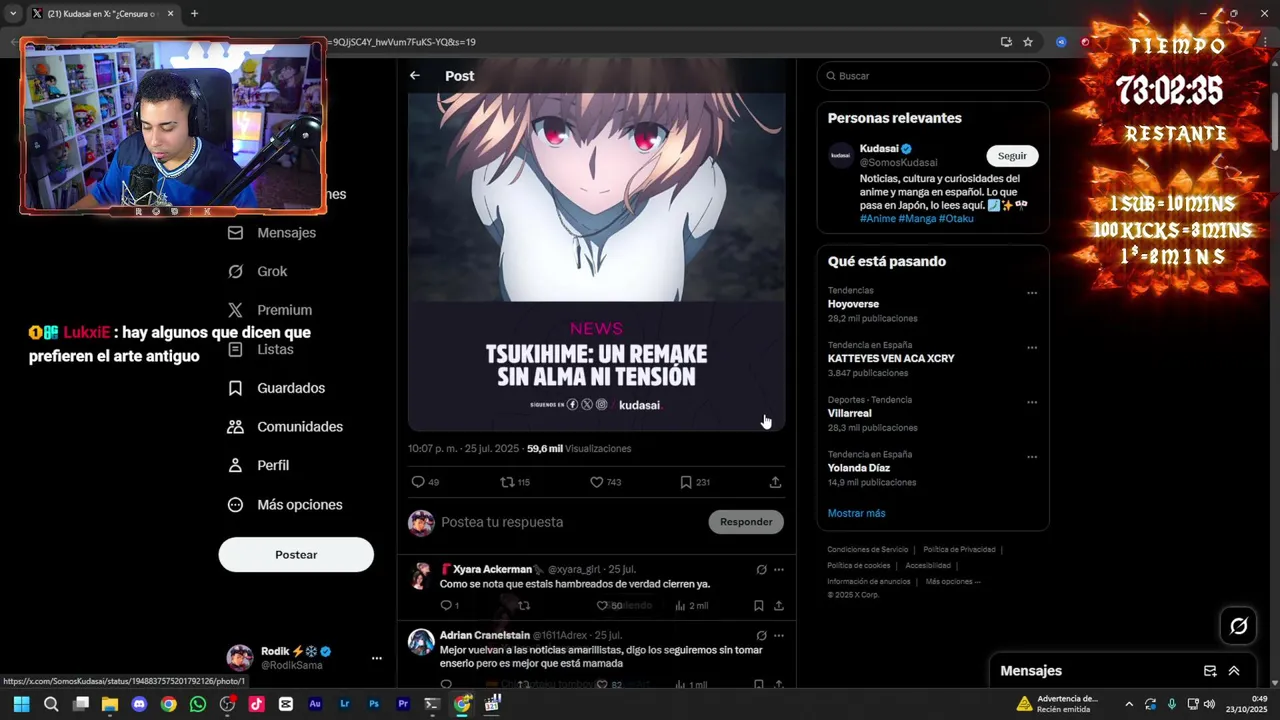Share the main Kudasai post
1280x720 pixels.
pos(775,482)
